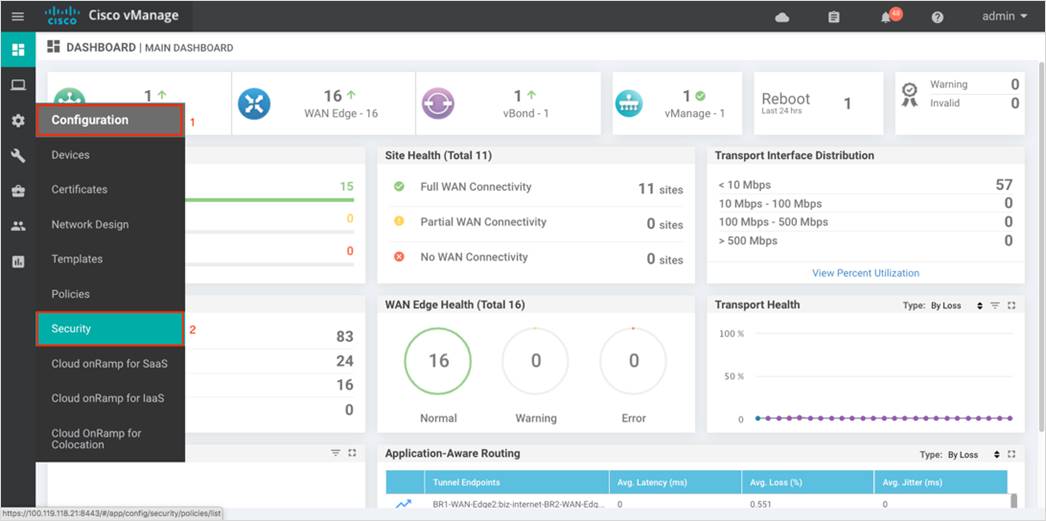Open Network Design menu item

point(109,224)
